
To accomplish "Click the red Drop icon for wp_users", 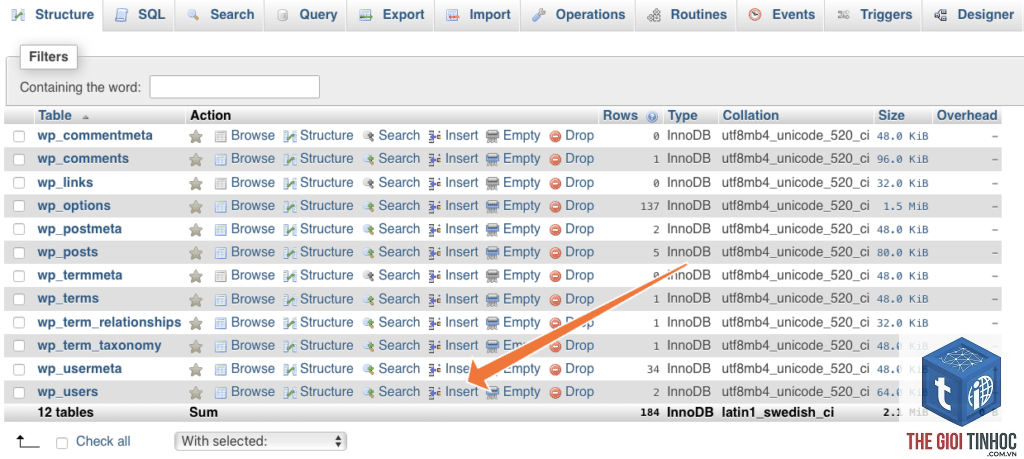I will (556, 392).
